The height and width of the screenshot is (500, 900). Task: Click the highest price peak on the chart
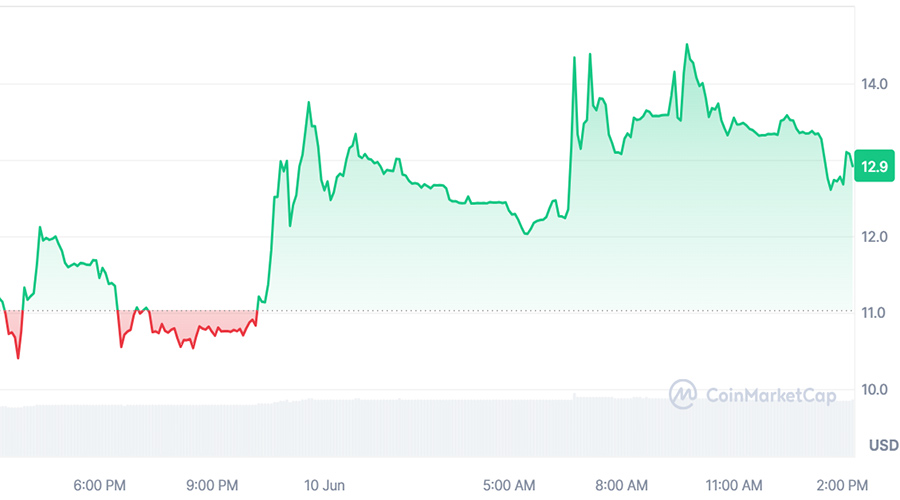[686, 45]
